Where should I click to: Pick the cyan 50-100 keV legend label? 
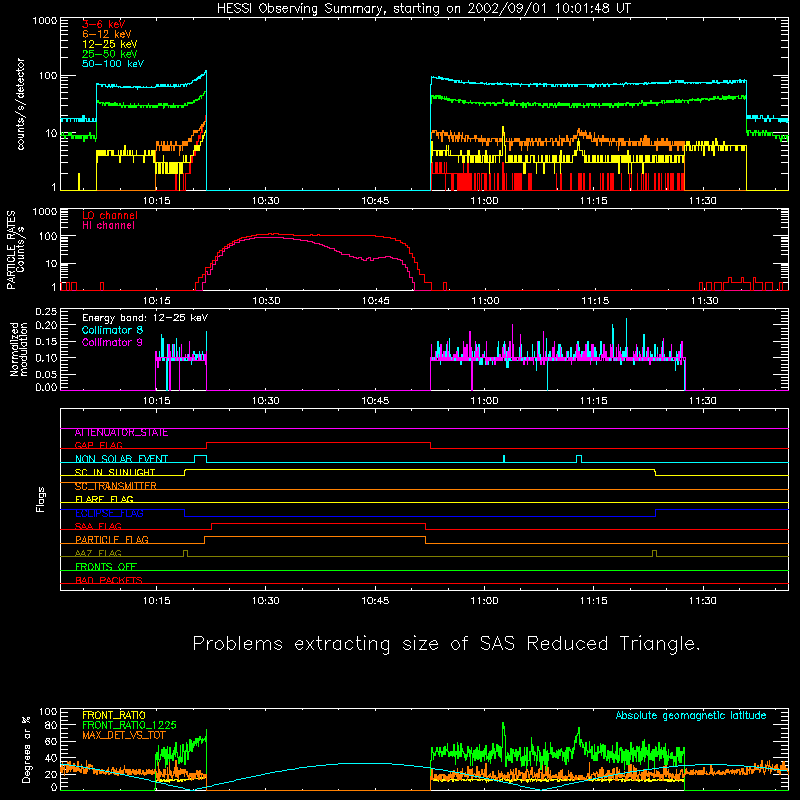pos(113,64)
